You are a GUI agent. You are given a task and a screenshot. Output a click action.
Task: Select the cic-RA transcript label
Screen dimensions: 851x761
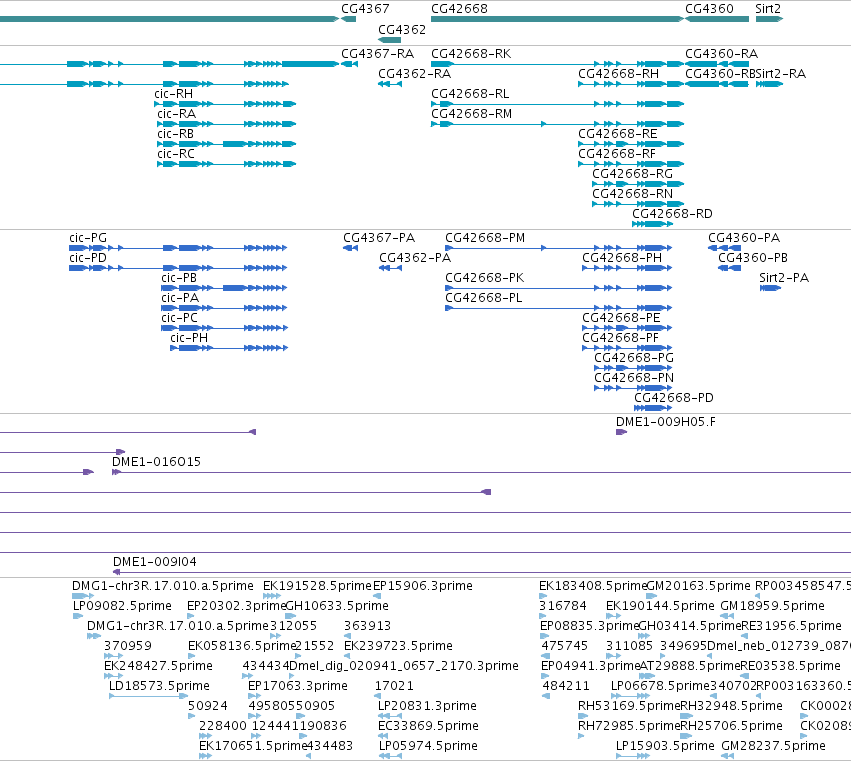[176, 114]
